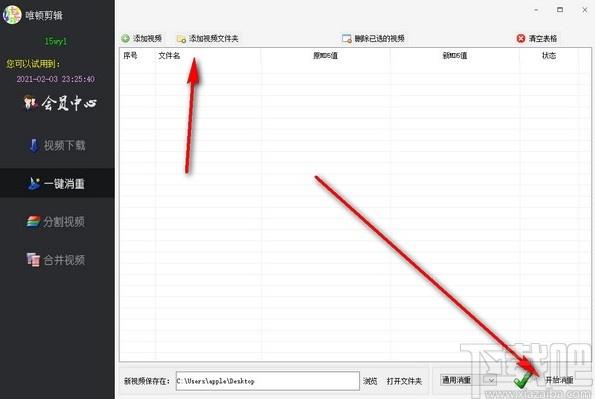Click the 视频下载 download arrow icon

coord(33,145)
